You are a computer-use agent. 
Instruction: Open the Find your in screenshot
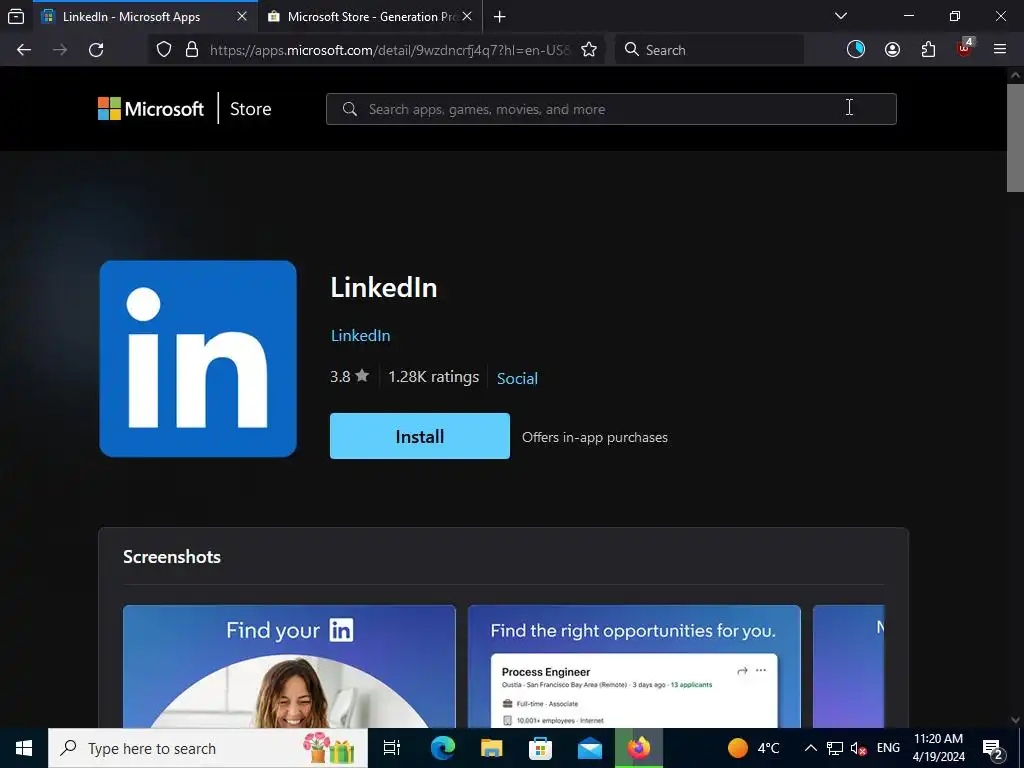289,666
